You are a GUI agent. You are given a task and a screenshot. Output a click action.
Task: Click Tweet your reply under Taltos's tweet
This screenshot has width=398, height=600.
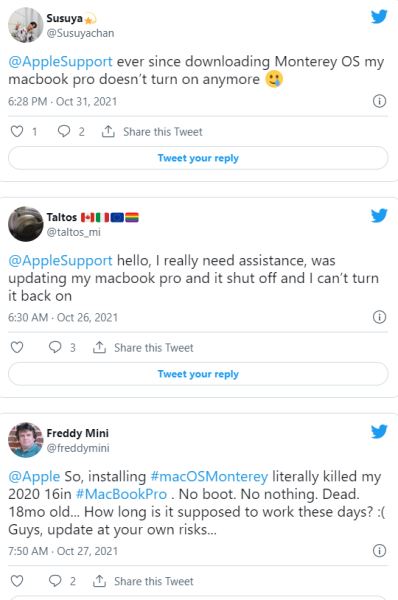pyautogui.click(x=198, y=374)
